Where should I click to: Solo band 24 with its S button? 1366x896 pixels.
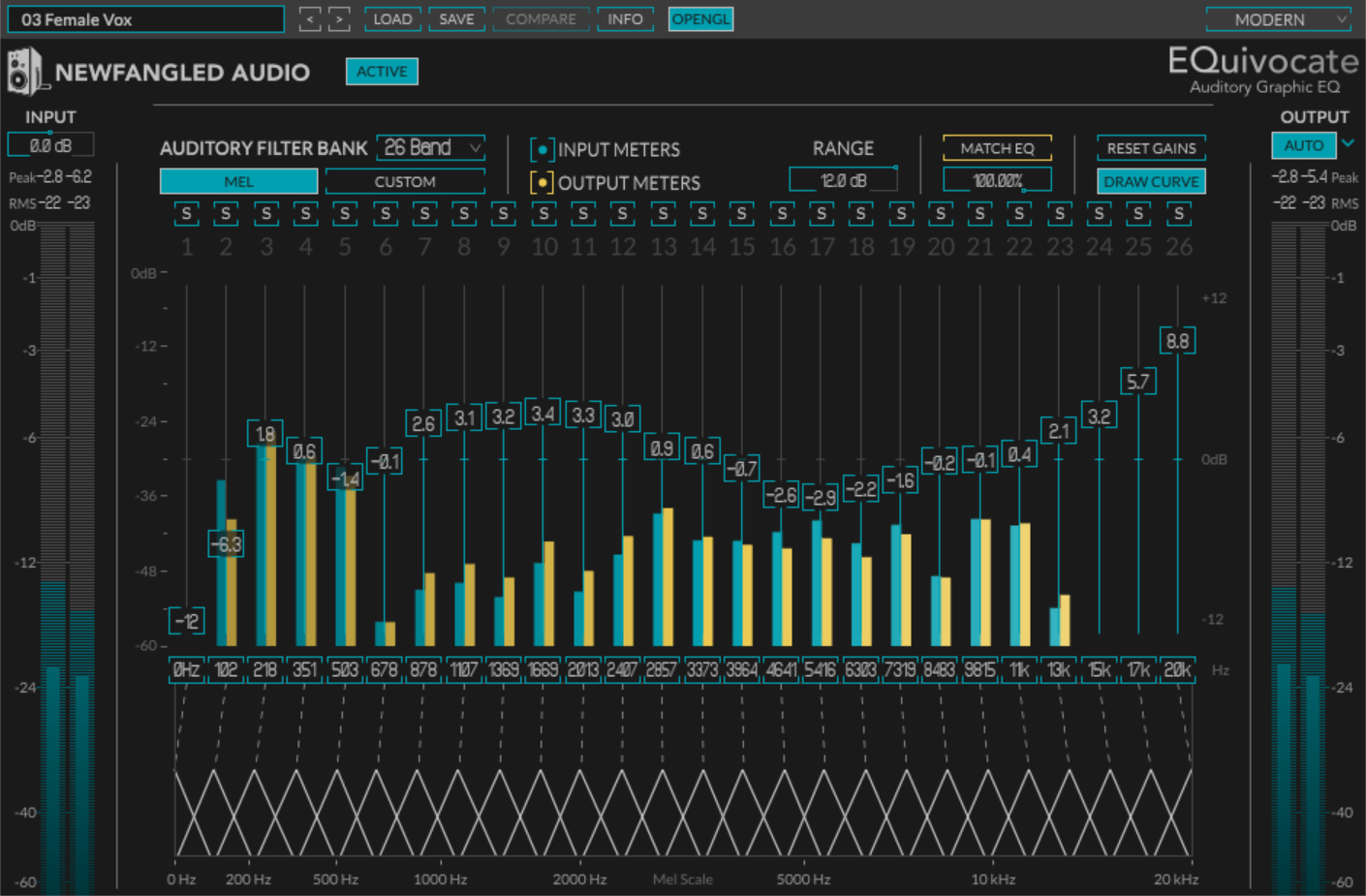point(1099,214)
